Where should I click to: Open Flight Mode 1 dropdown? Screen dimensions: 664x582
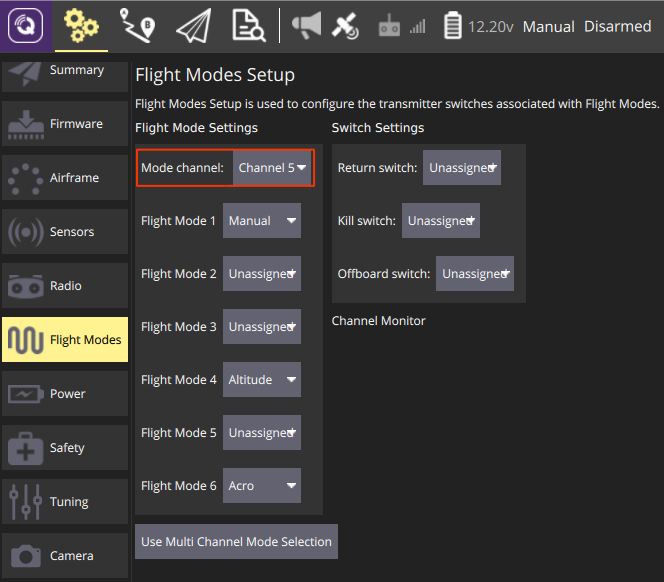click(261, 221)
